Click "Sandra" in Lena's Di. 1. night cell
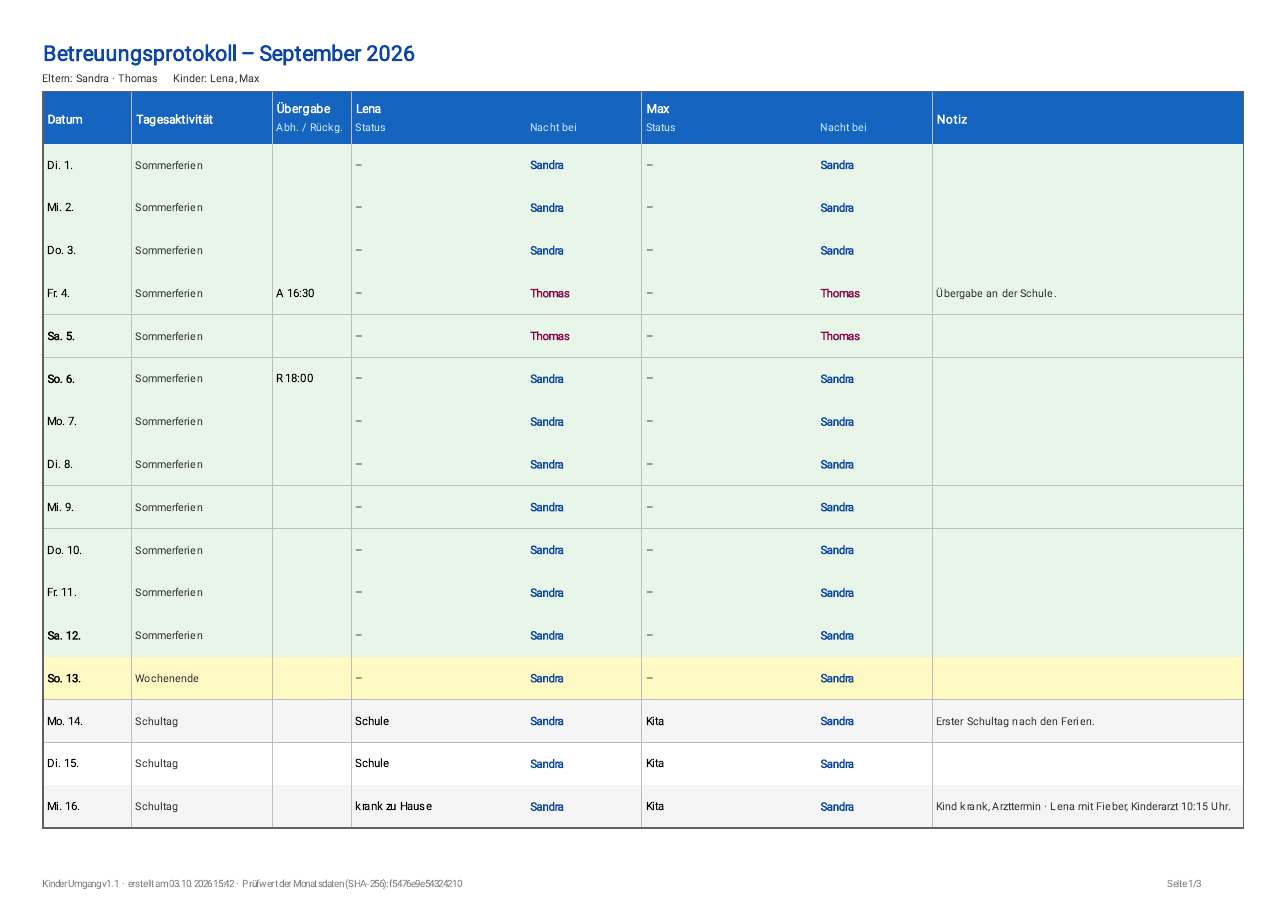1287x910 pixels. [x=547, y=165]
